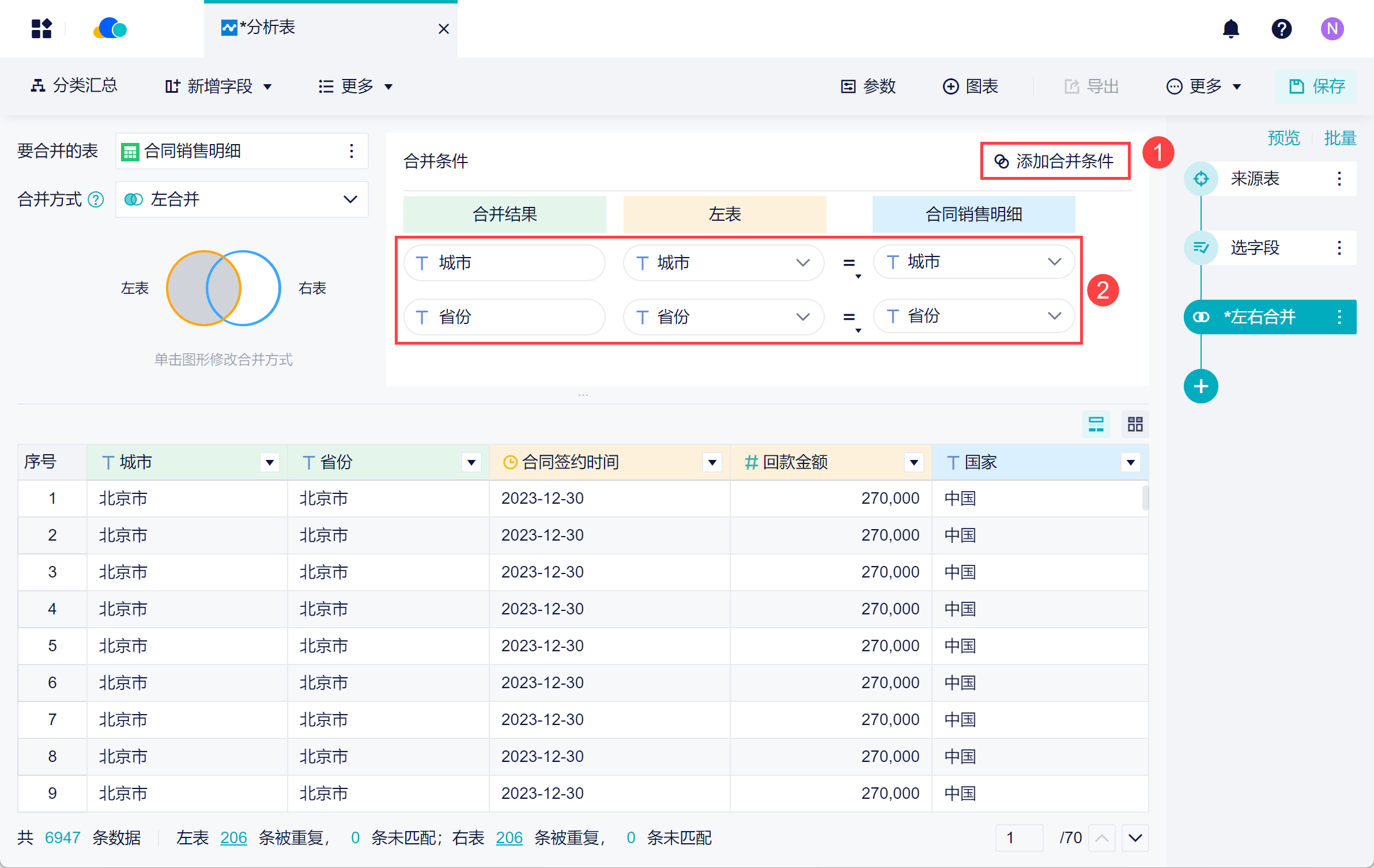1374x868 pixels.
Task: Click Venn diagram to change merge type
Action: pyautogui.click(x=224, y=288)
